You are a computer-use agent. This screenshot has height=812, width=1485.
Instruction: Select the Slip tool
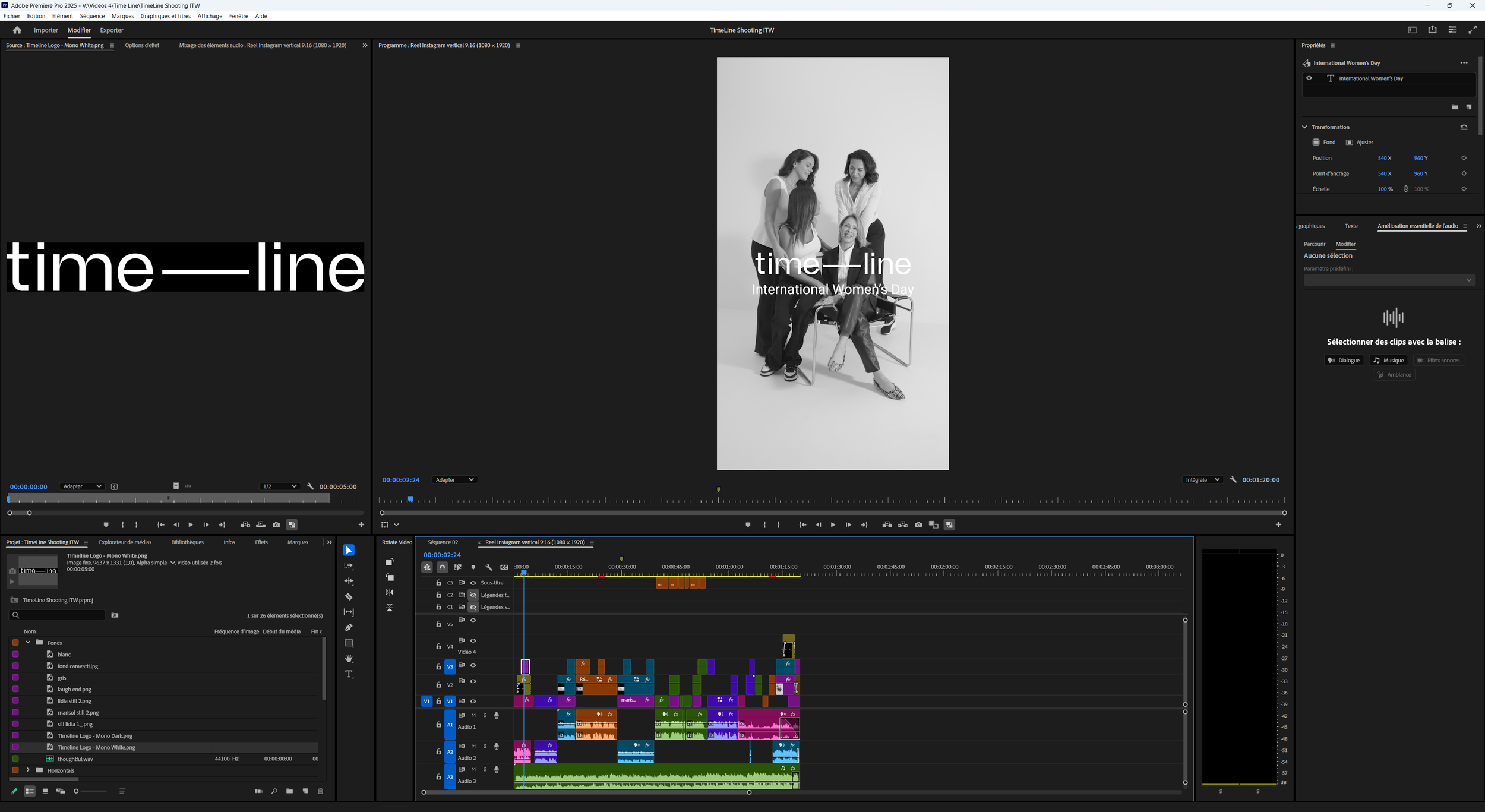[x=349, y=612]
